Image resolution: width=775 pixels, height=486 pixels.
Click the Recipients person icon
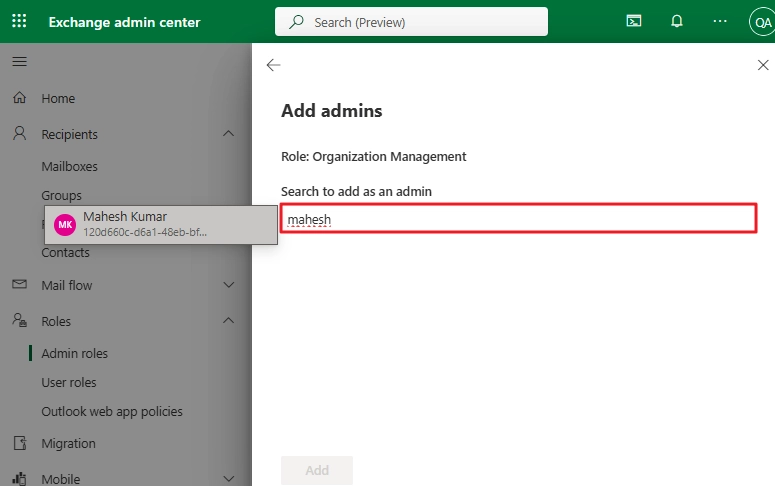(19, 133)
